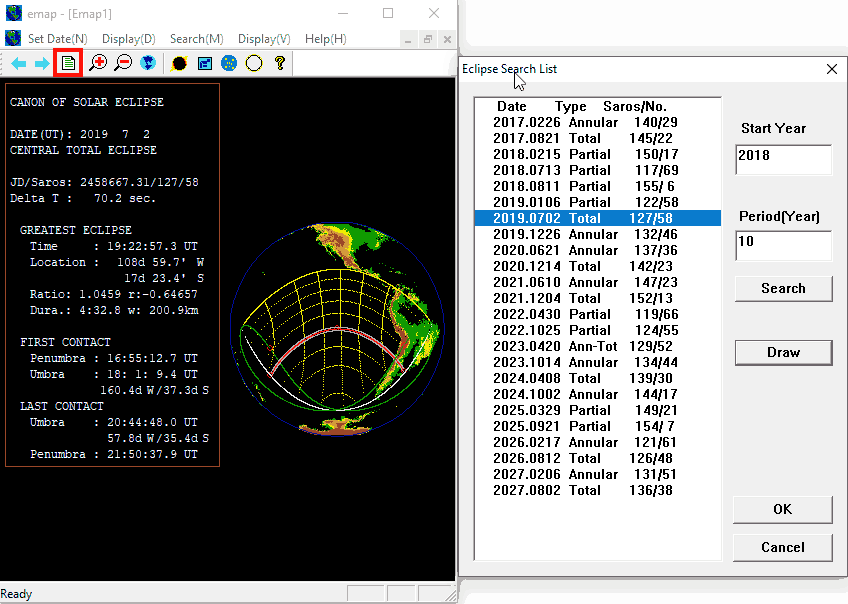Image resolution: width=848 pixels, height=604 pixels.
Task: Select eclipse 2019.0106 Partial 122/58
Action: (598, 202)
